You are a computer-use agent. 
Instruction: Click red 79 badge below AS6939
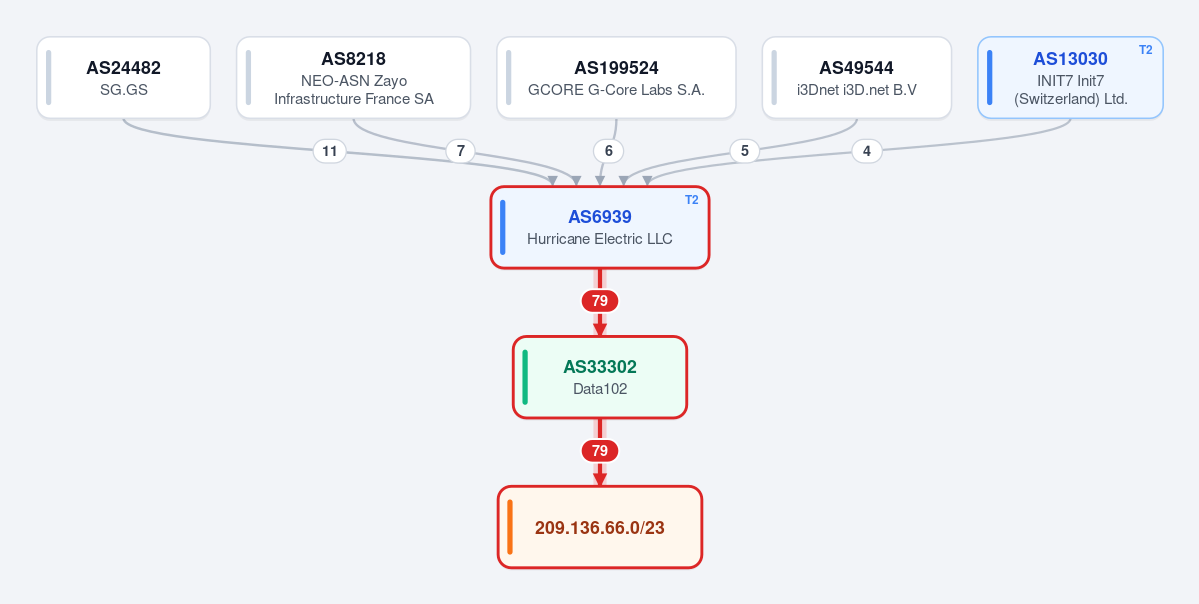(x=600, y=301)
